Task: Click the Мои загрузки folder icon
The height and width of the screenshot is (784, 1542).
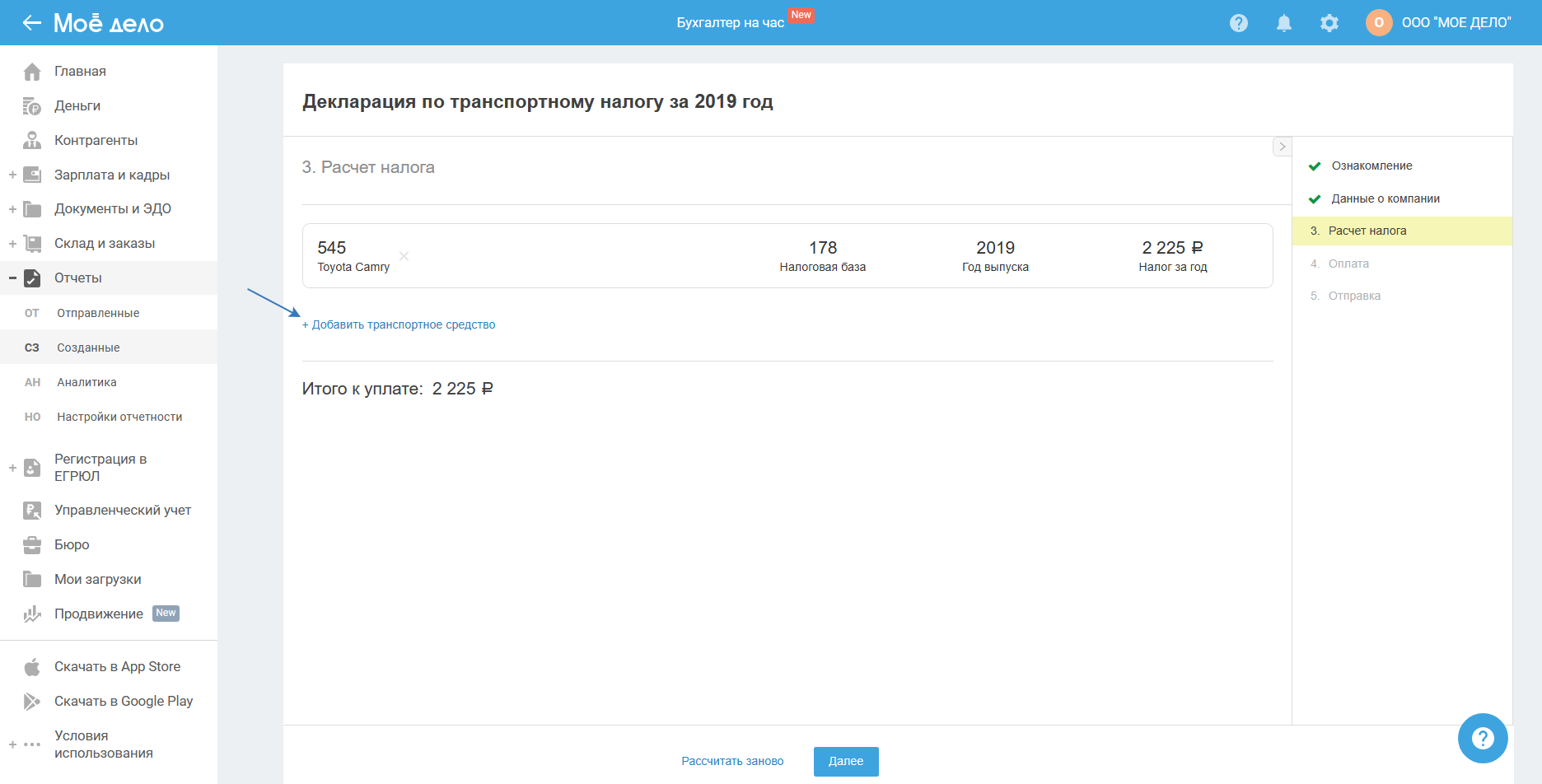Action: [x=32, y=580]
